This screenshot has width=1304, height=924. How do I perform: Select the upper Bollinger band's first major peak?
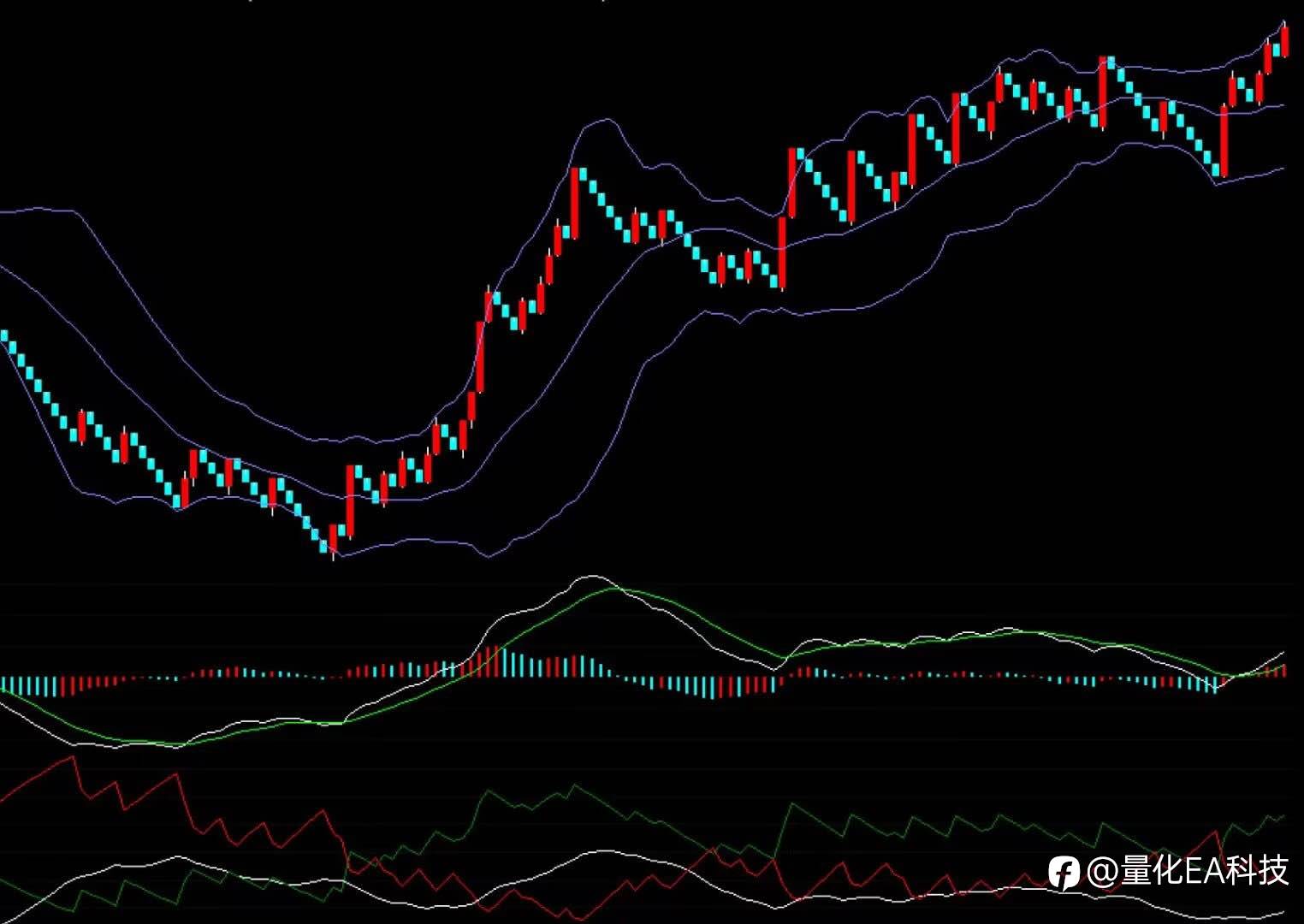pyautogui.click(x=608, y=121)
